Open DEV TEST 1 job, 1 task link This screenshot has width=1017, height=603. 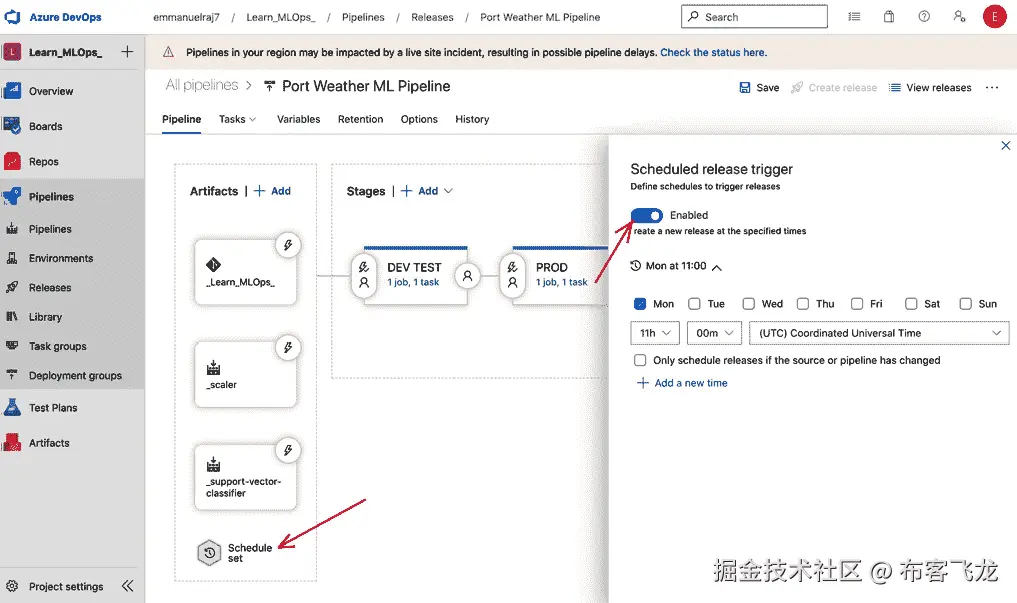(x=413, y=282)
